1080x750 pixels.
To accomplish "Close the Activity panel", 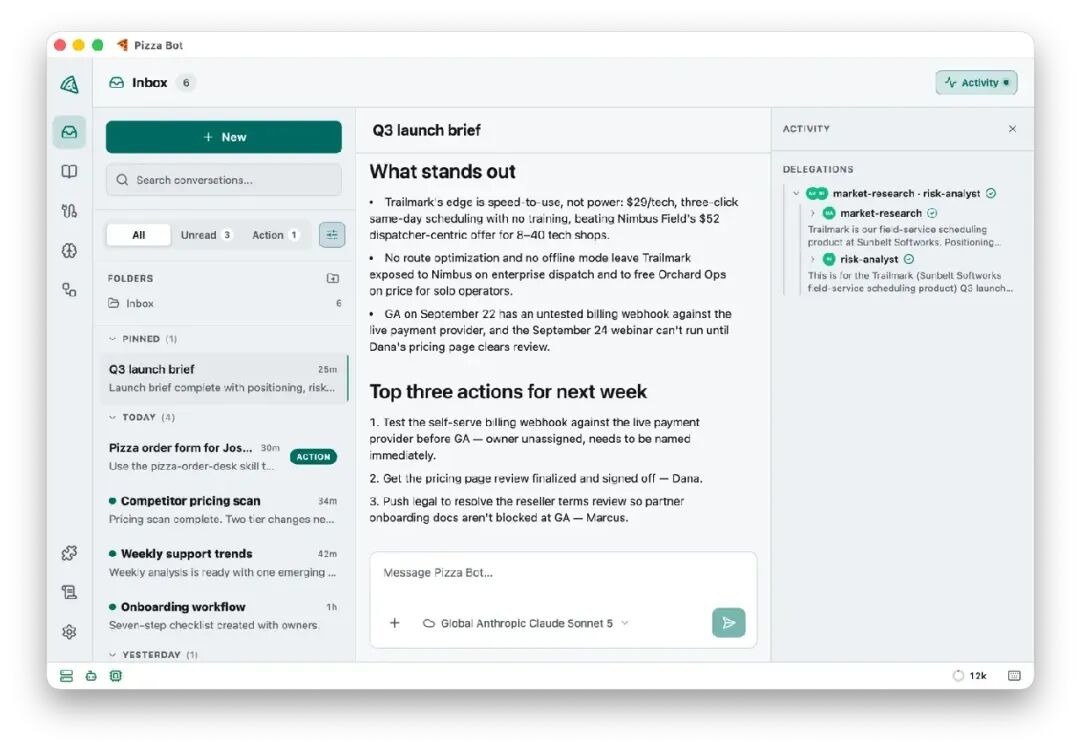I will click(x=1012, y=129).
